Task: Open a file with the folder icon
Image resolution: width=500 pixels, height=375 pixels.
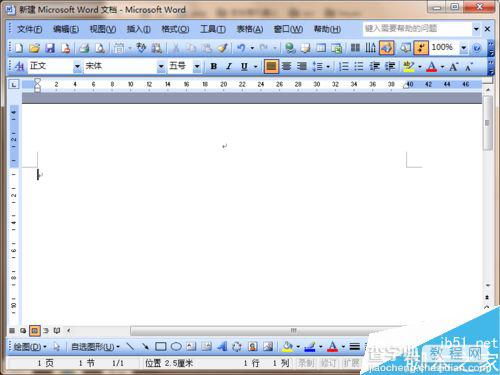Action: point(34,48)
